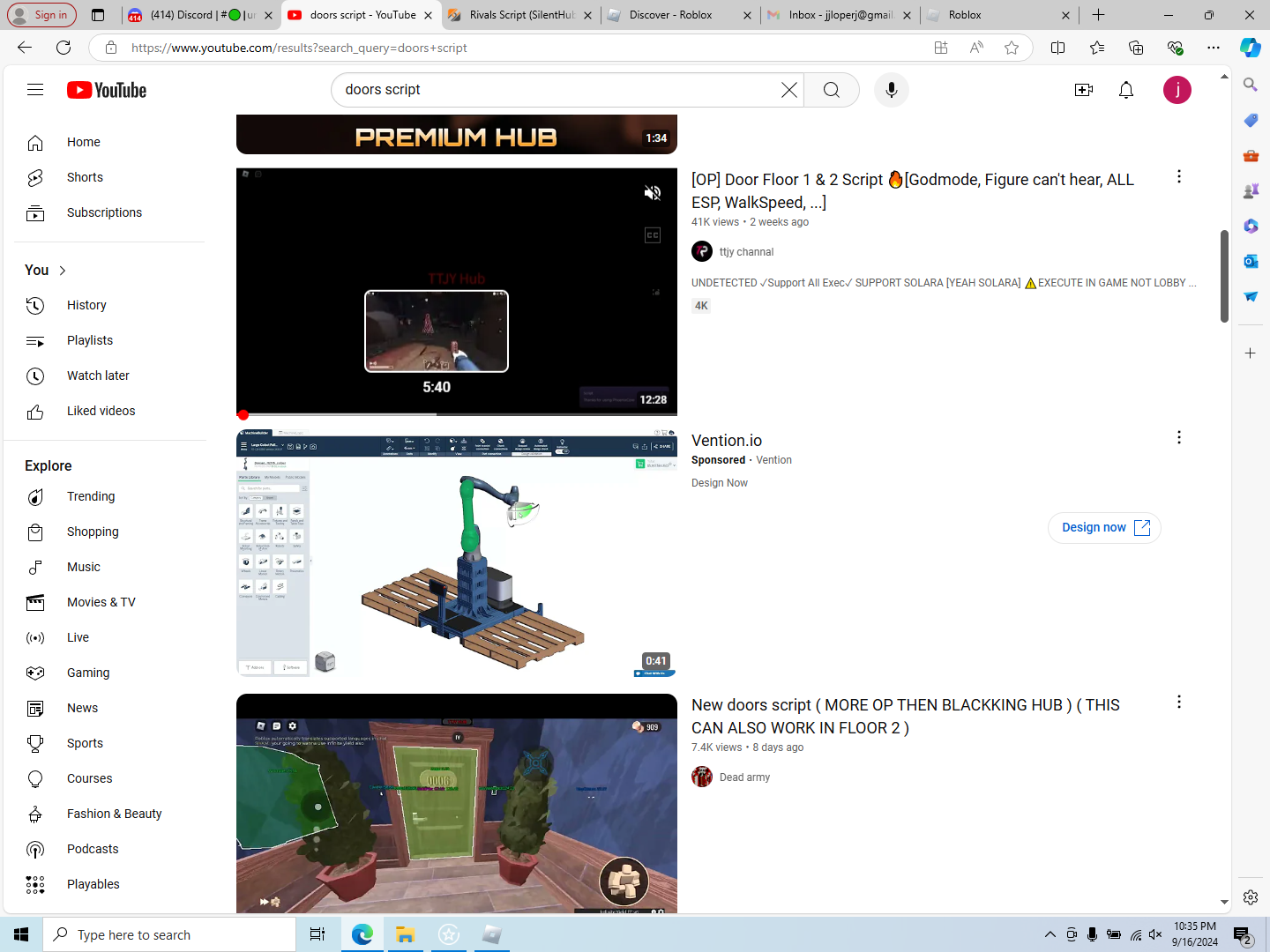Switch to the Rivals Script tab

pos(521,15)
